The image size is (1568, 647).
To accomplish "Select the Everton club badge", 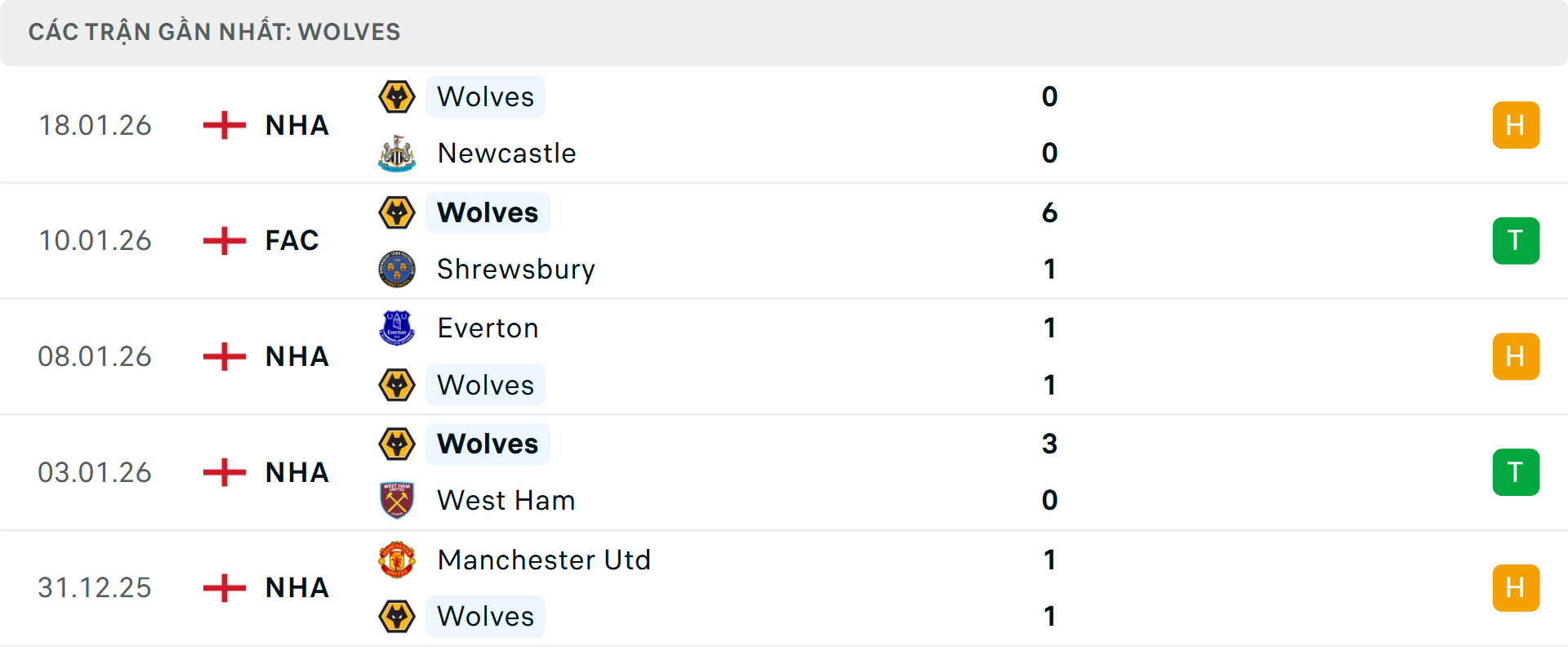I will pos(397,328).
